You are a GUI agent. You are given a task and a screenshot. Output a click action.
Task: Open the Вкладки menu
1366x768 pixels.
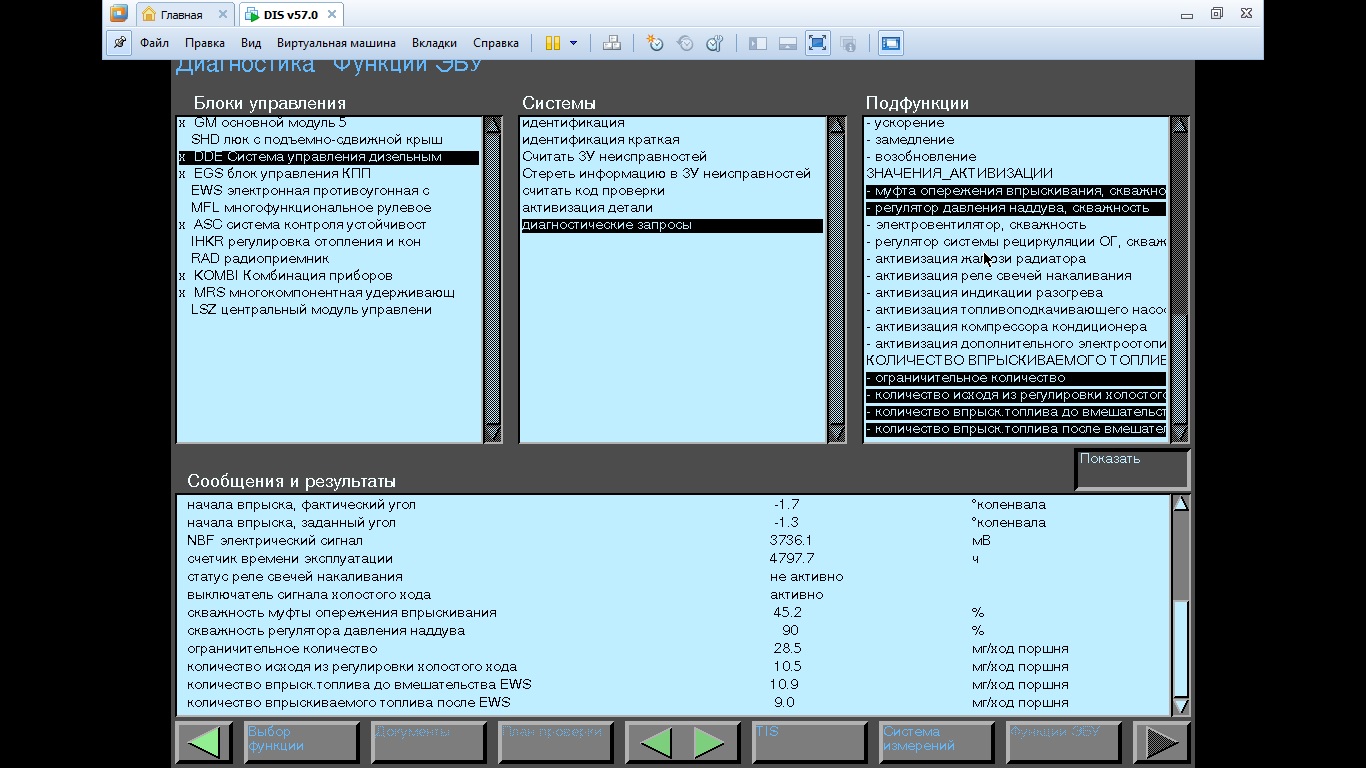point(434,43)
